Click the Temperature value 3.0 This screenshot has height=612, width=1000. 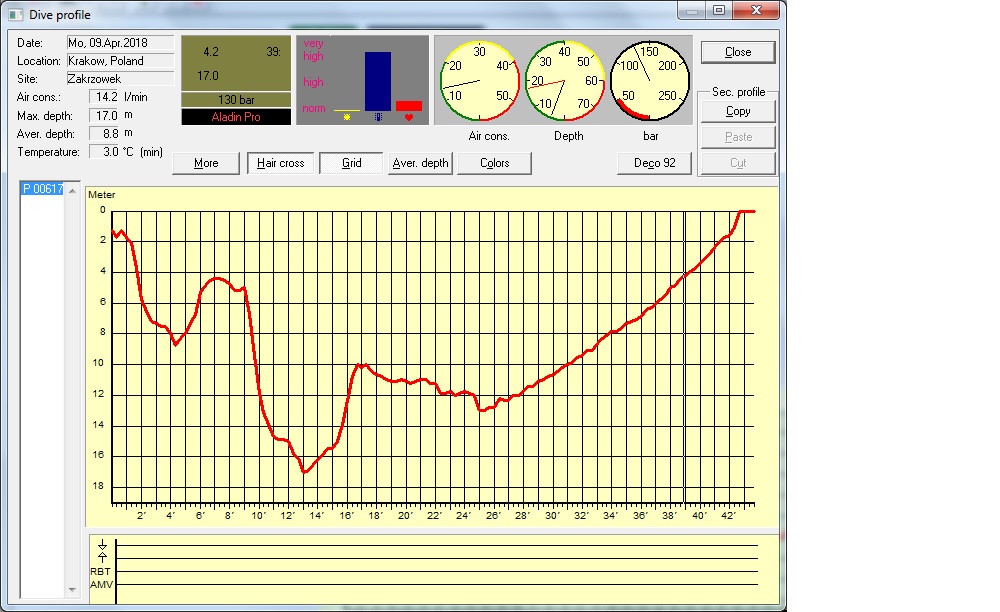[x=104, y=152]
